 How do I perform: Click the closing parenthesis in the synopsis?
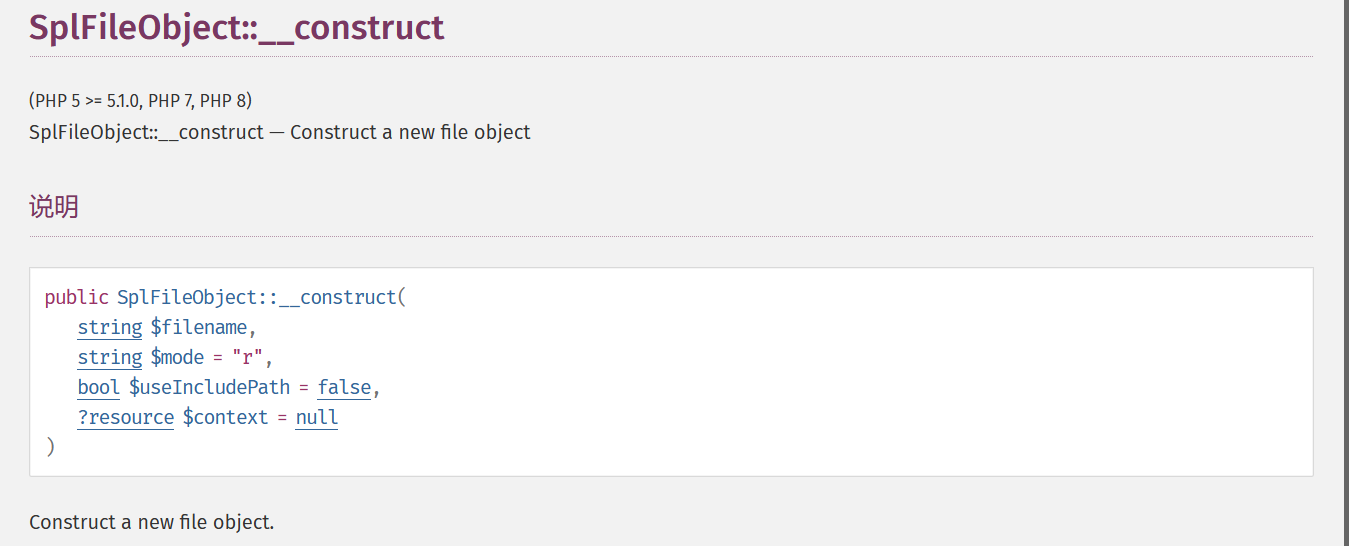tap(51, 447)
